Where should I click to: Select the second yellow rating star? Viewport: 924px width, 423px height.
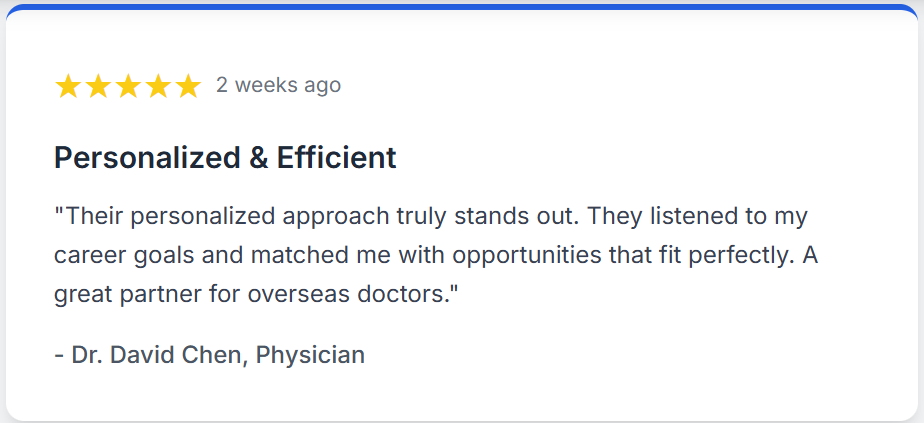coord(98,86)
